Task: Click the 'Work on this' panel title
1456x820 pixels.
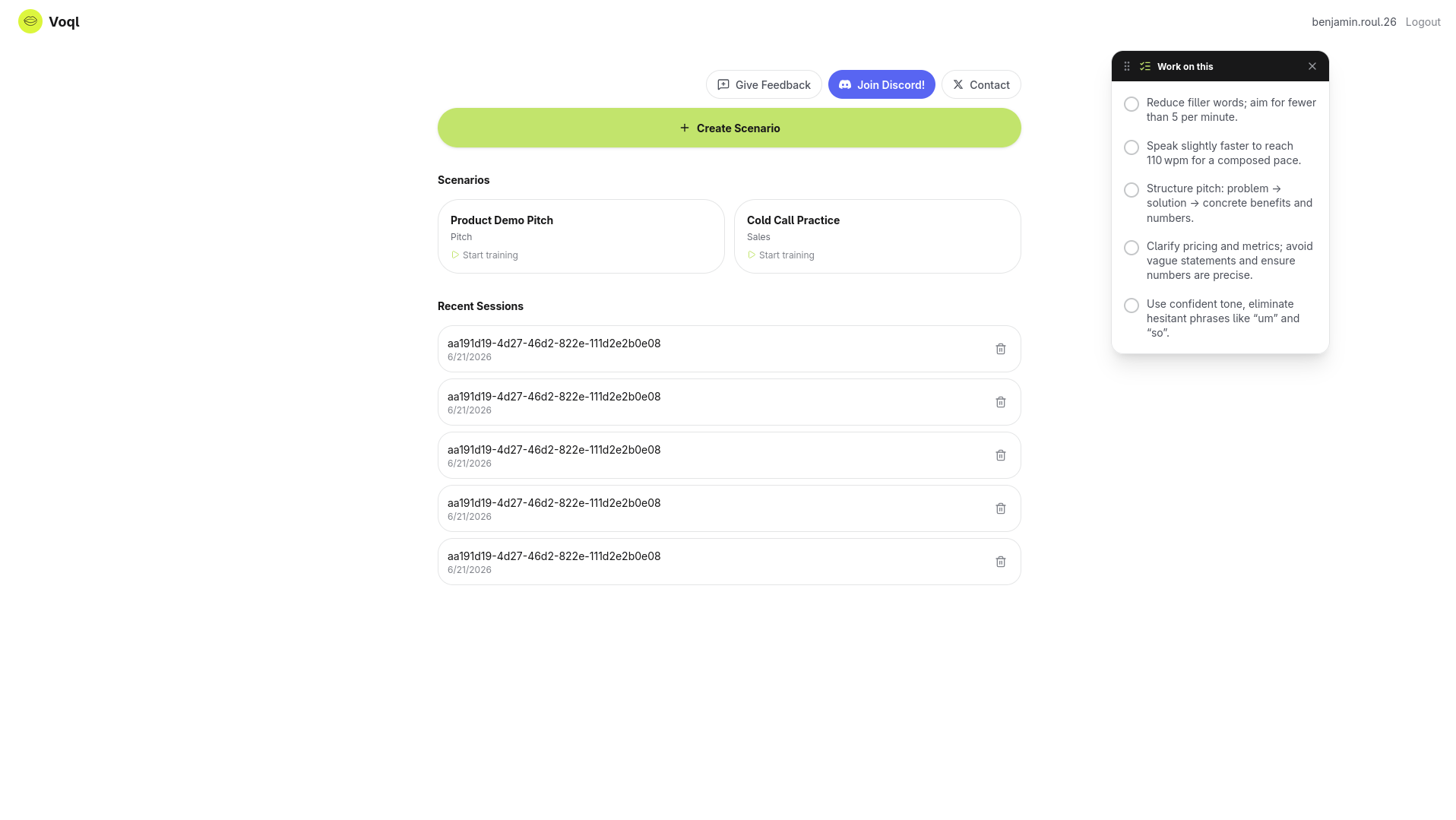Action: pyautogui.click(x=1185, y=67)
